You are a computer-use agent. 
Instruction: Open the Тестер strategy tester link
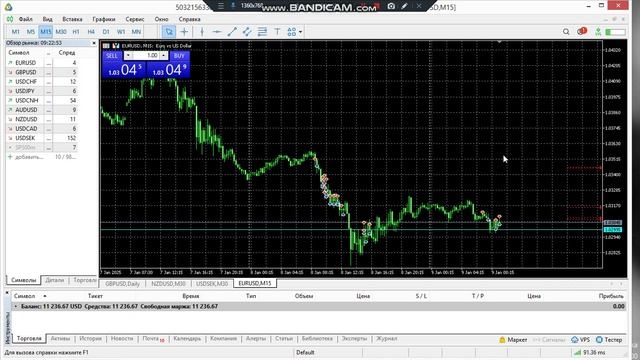click(x=609, y=340)
